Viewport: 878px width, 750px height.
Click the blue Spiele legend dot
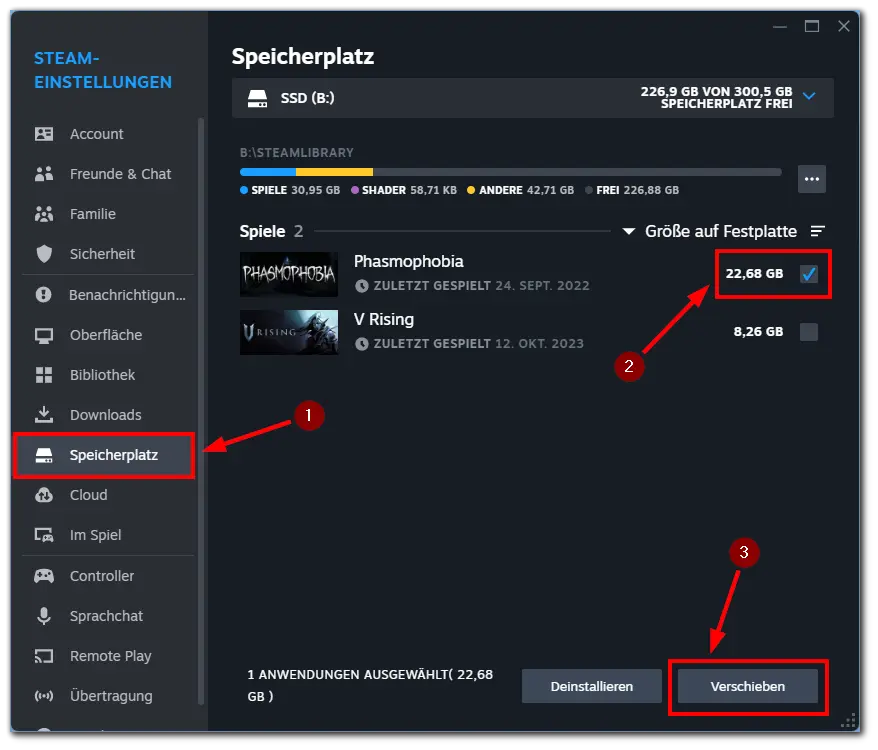click(x=244, y=190)
